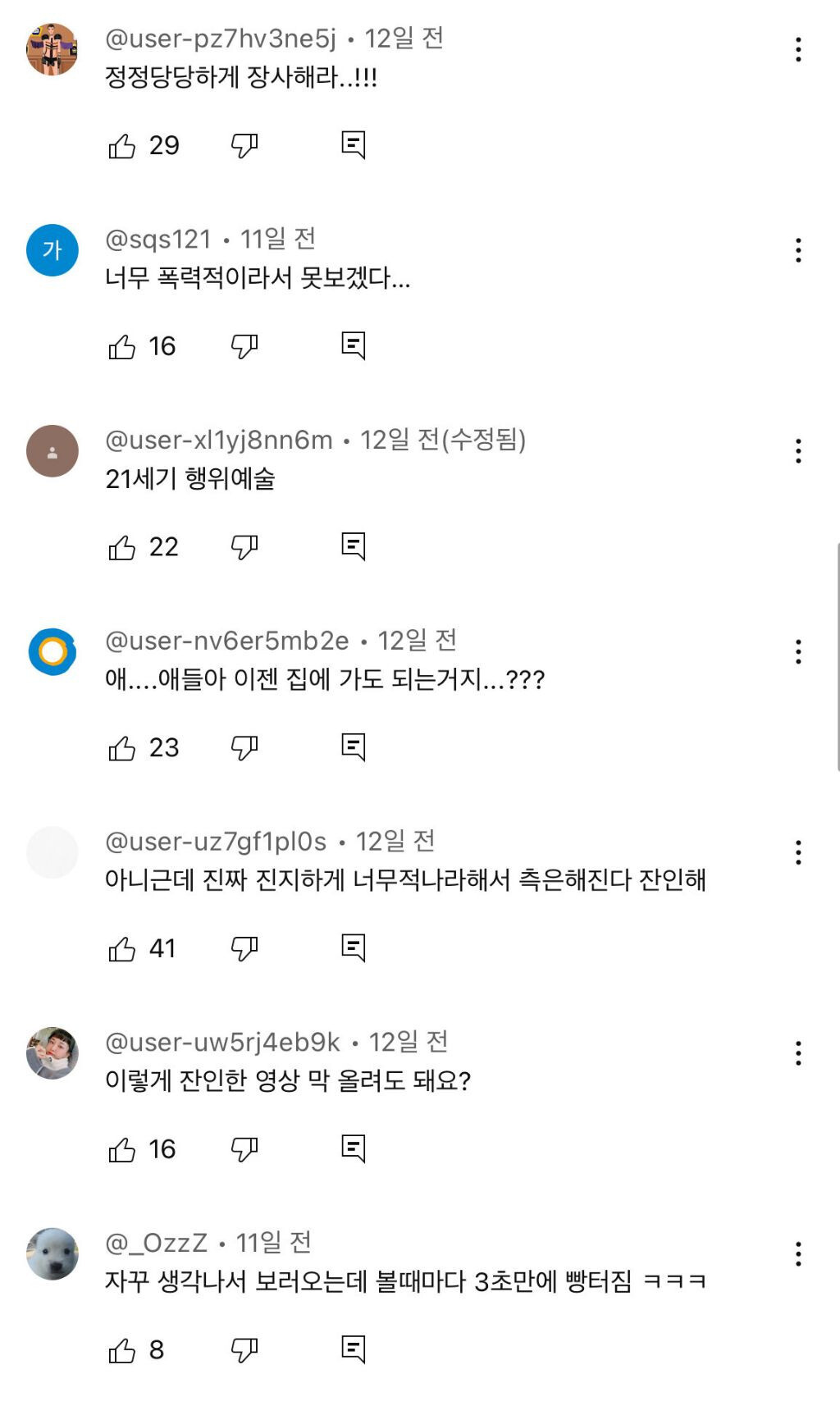The image size is (840, 1406).
Task: Open the @user-xl1yj8nn6m channel link
Action: [219, 441]
